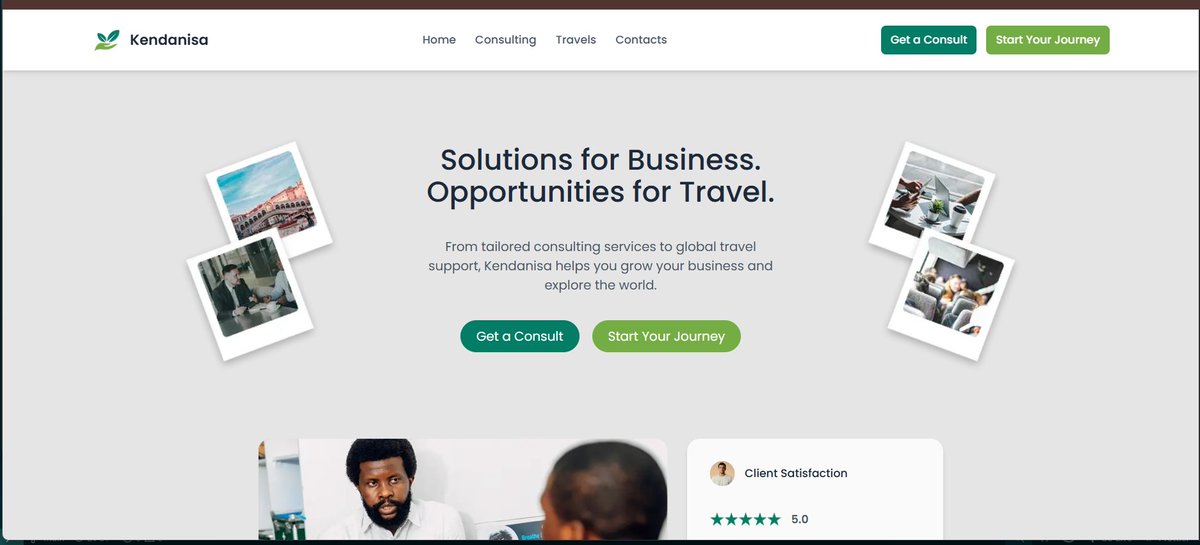This screenshot has width=1200, height=545.
Task: Click the Client Satisfaction card title
Action: pyautogui.click(x=796, y=473)
